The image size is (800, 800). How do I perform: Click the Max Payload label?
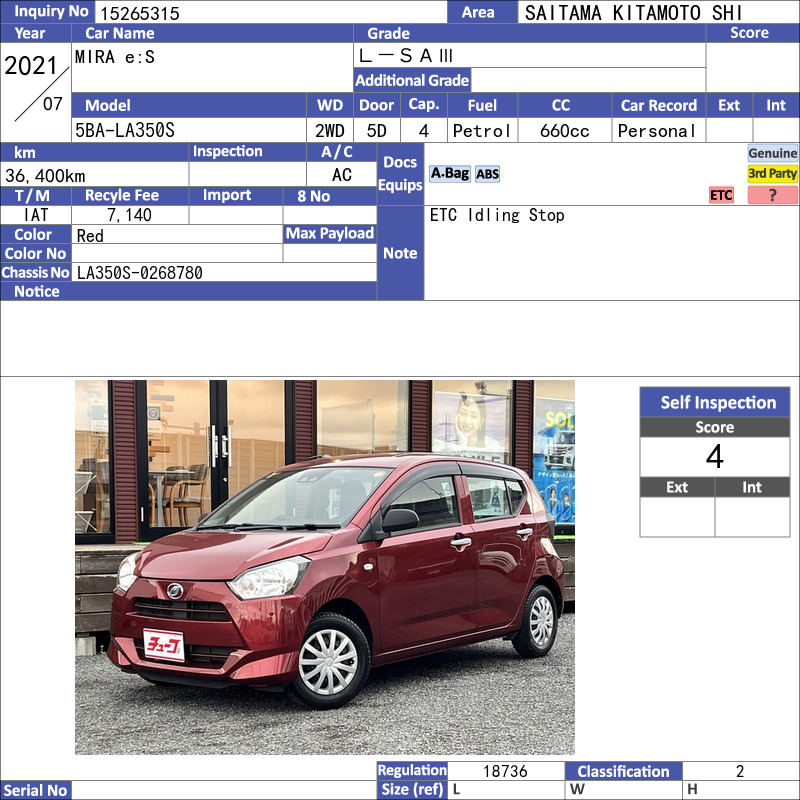click(x=330, y=234)
